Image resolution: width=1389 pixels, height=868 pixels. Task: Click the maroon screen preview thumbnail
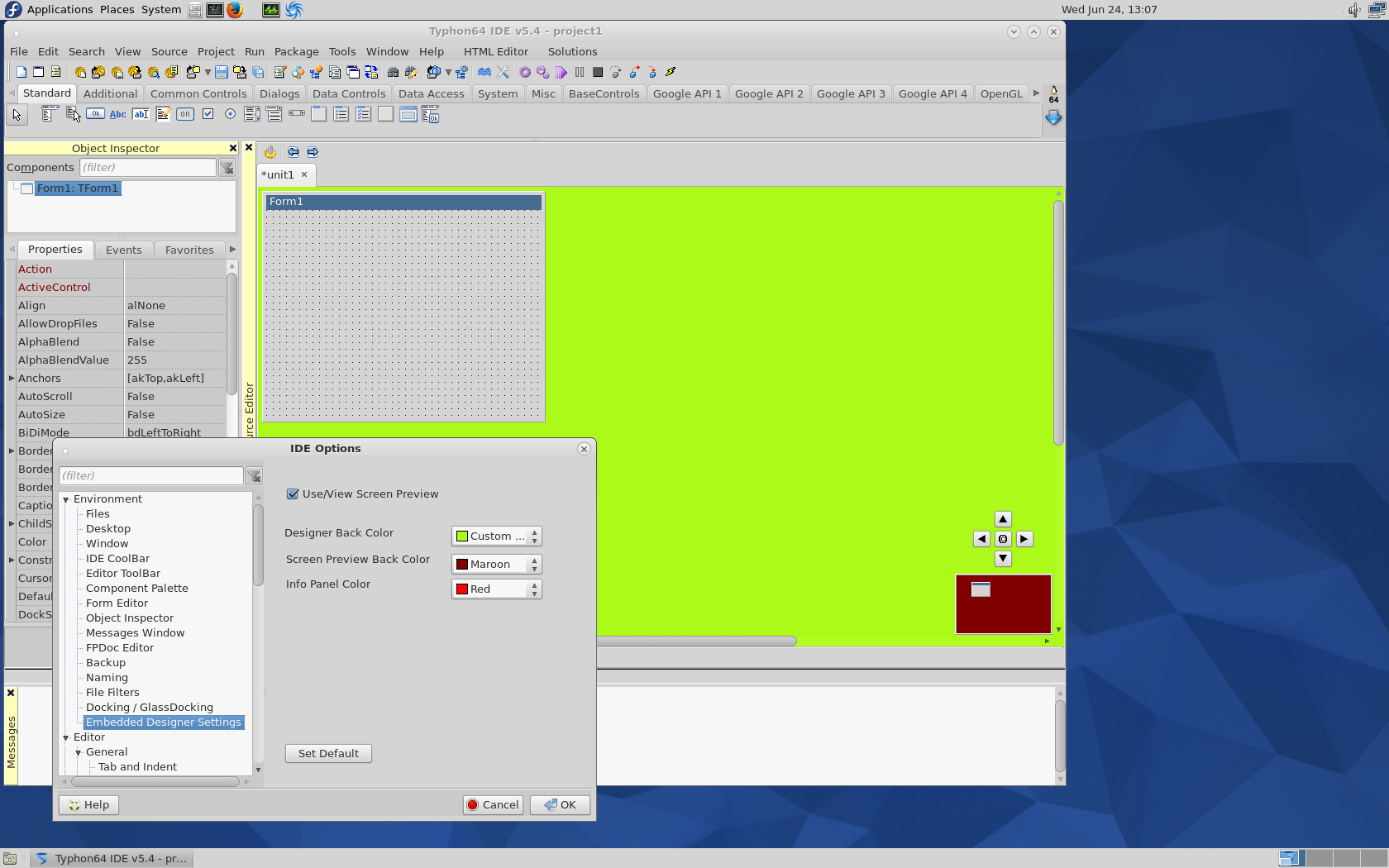[1003, 604]
